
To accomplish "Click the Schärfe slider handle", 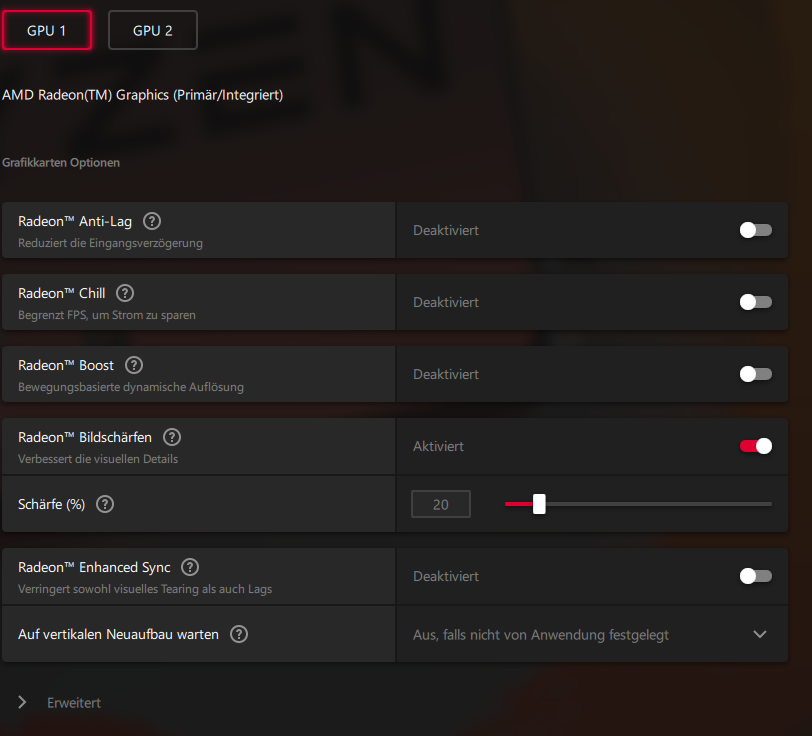I will coord(539,504).
